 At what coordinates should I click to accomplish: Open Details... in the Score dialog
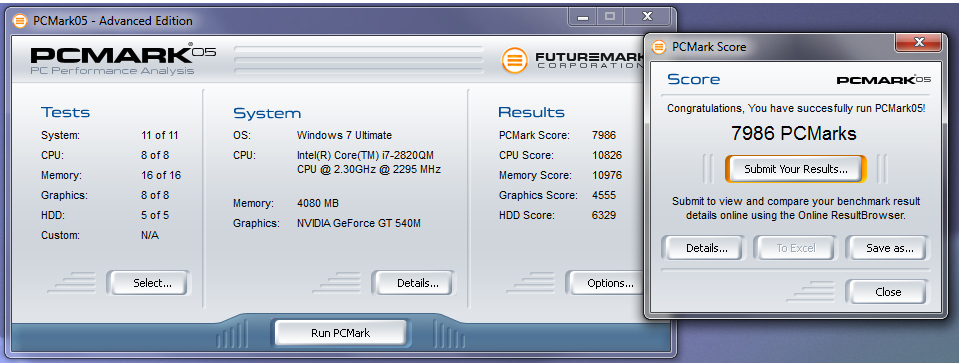702,248
